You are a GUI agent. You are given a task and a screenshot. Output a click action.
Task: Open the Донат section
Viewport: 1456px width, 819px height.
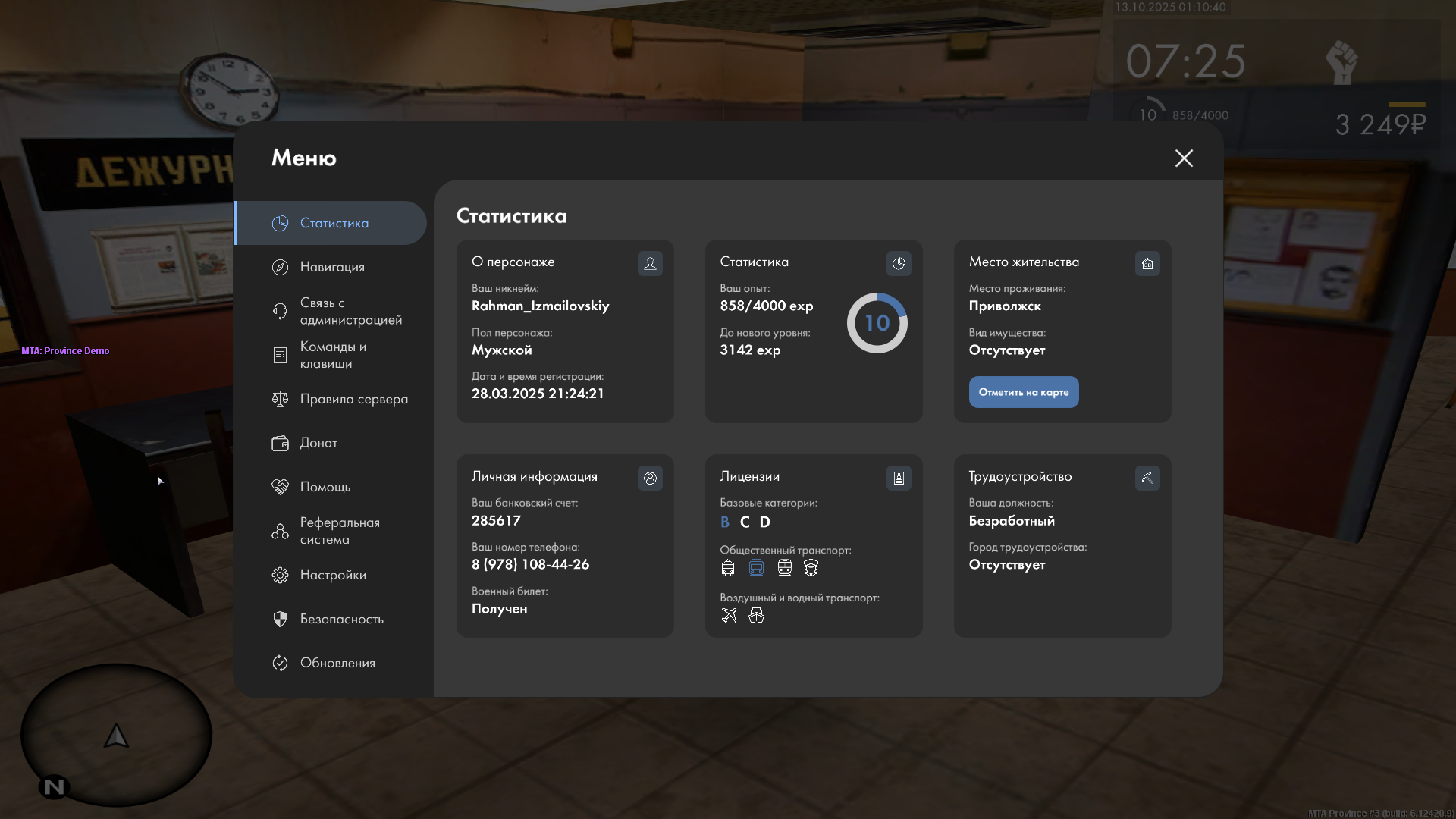coord(318,443)
